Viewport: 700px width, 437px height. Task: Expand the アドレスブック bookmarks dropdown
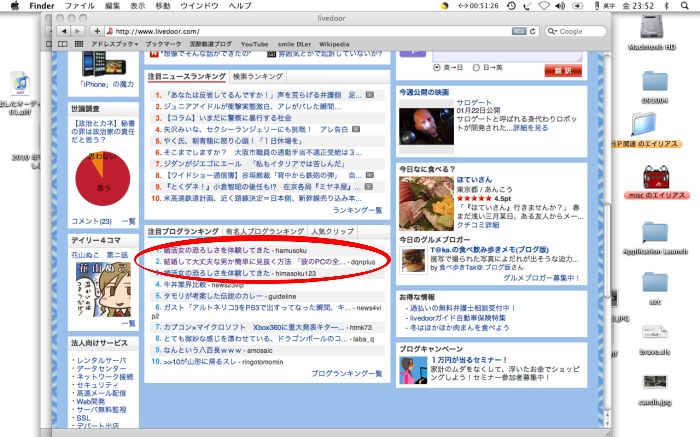[x=114, y=44]
